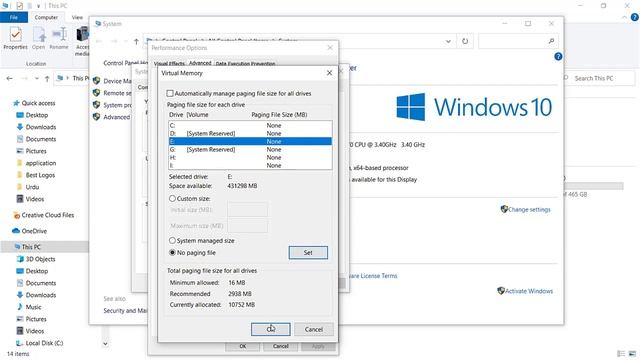Click Maximum size input field
The image size is (640, 360).
point(247,225)
